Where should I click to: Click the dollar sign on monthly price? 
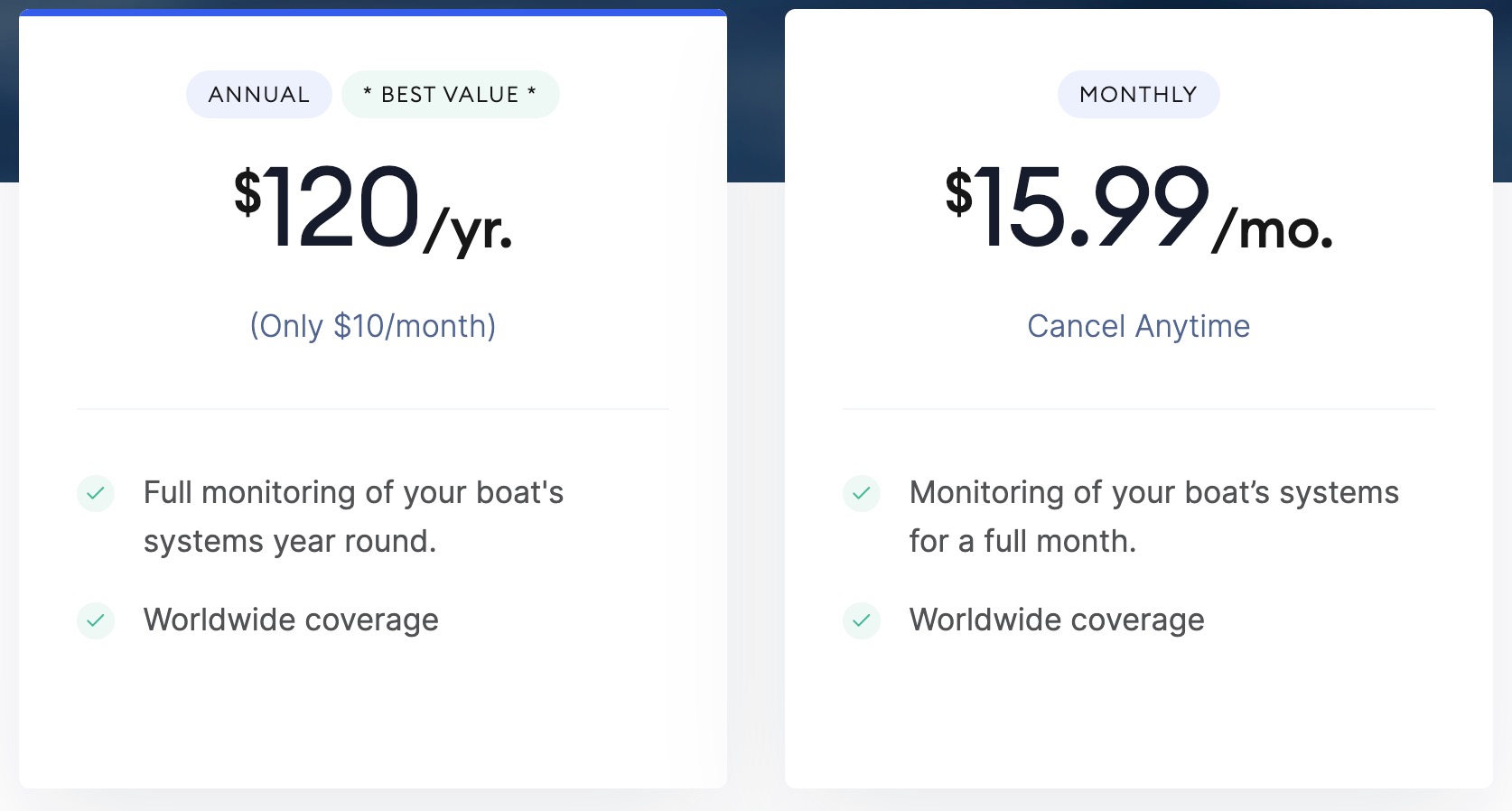(959, 191)
